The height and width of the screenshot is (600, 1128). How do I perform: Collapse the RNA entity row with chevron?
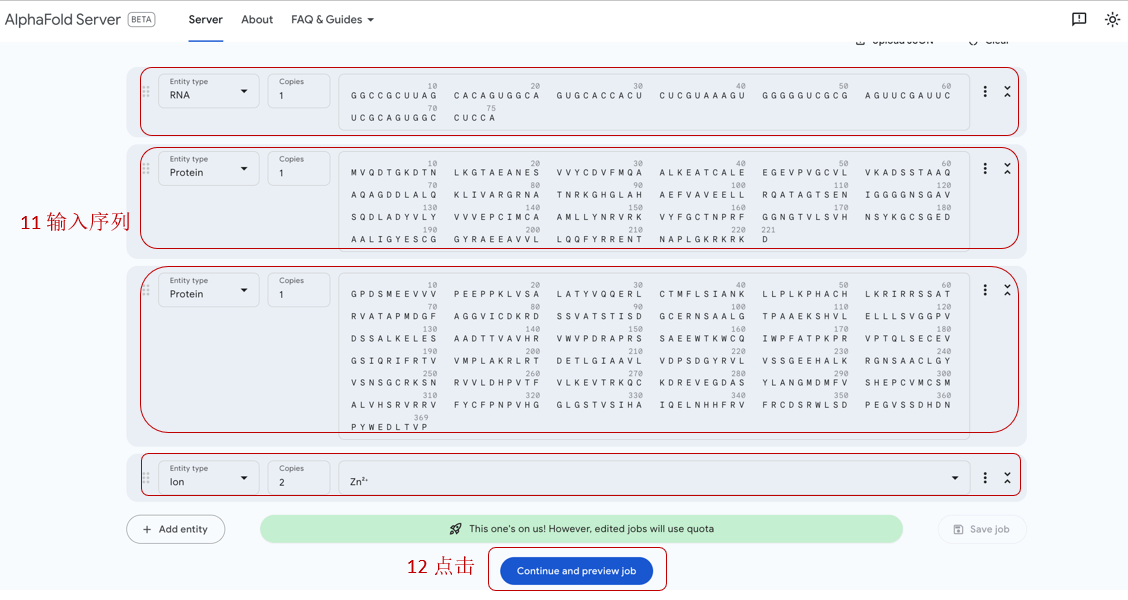tap(1007, 91)
